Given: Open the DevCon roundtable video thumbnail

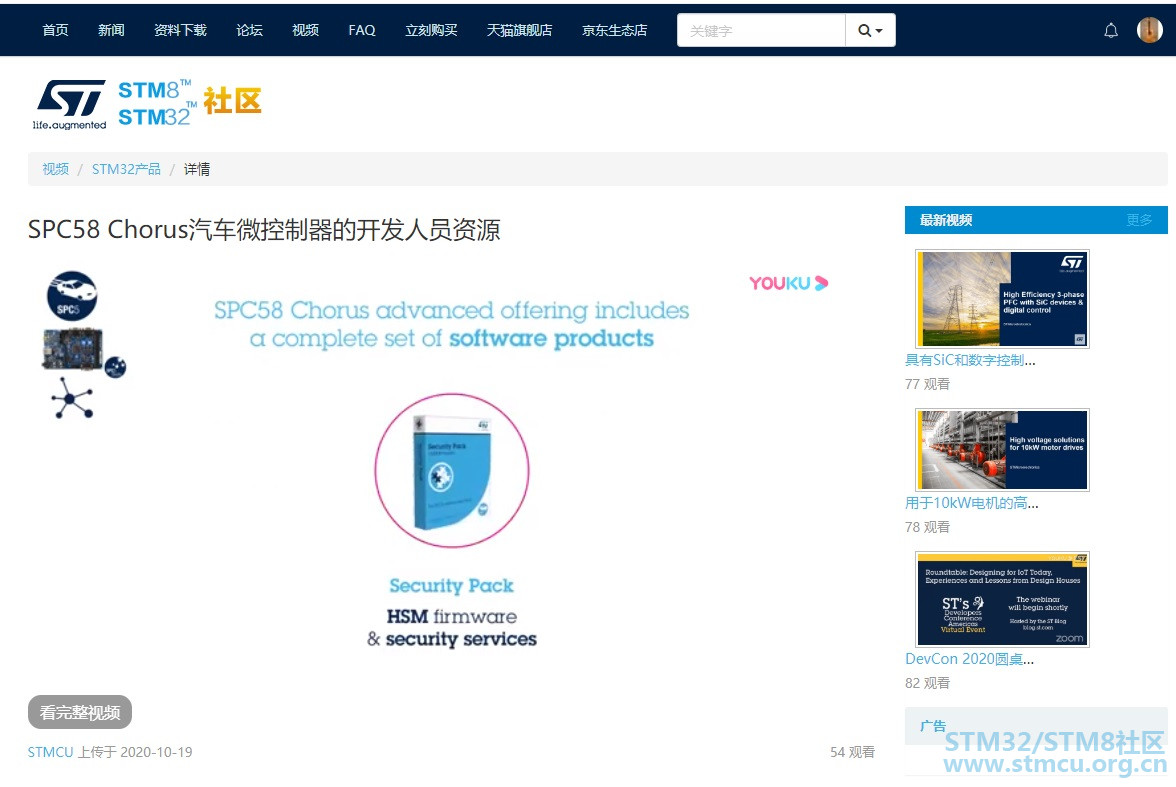Looking at the screenshot, I should 1002,599.
